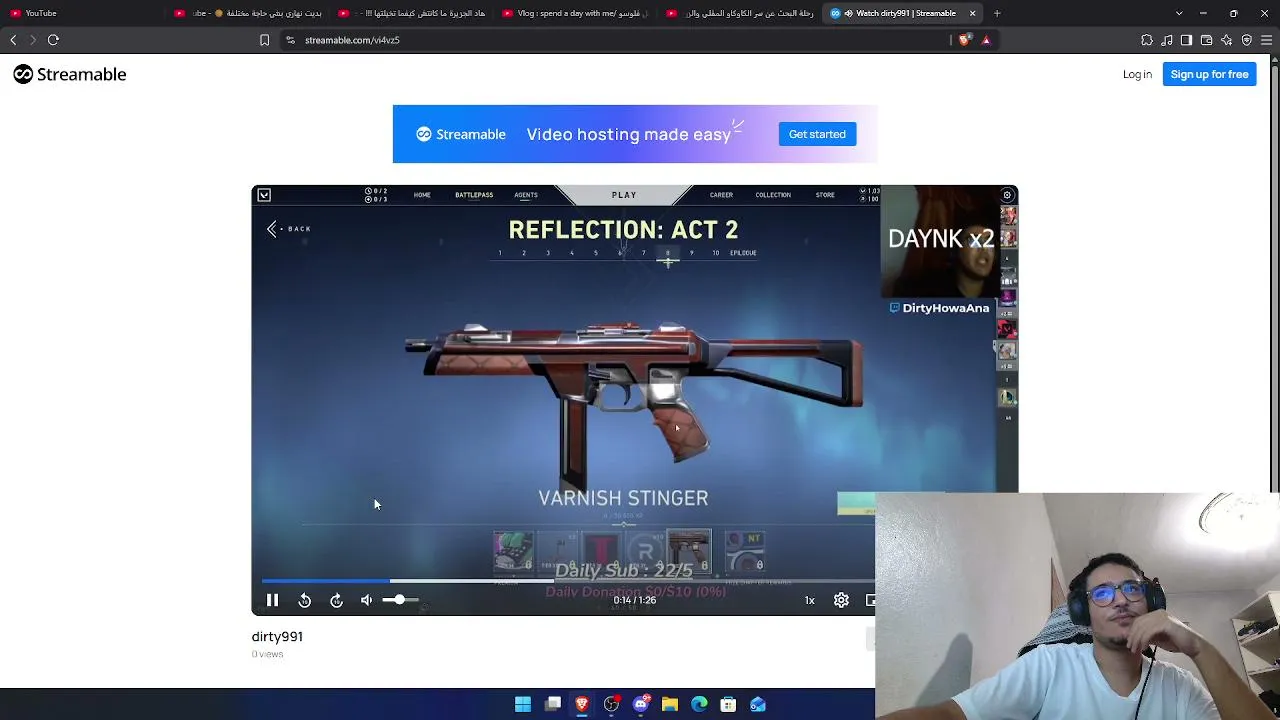Click the Streamable logo in the header

(x=70, y=74)
